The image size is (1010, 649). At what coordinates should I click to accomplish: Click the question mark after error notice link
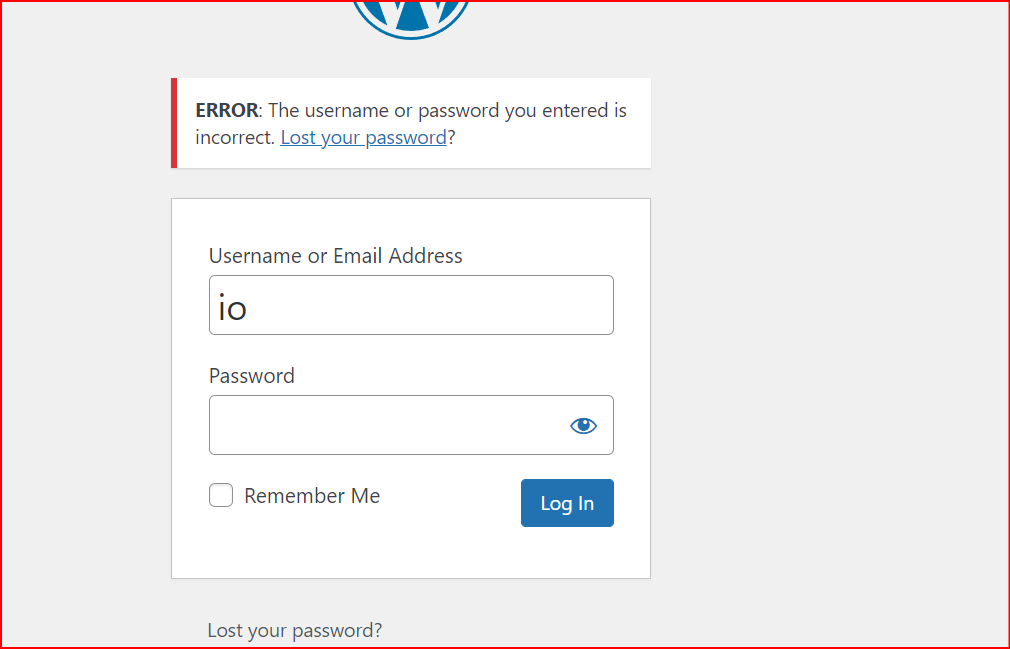click(x=451, y=137)
